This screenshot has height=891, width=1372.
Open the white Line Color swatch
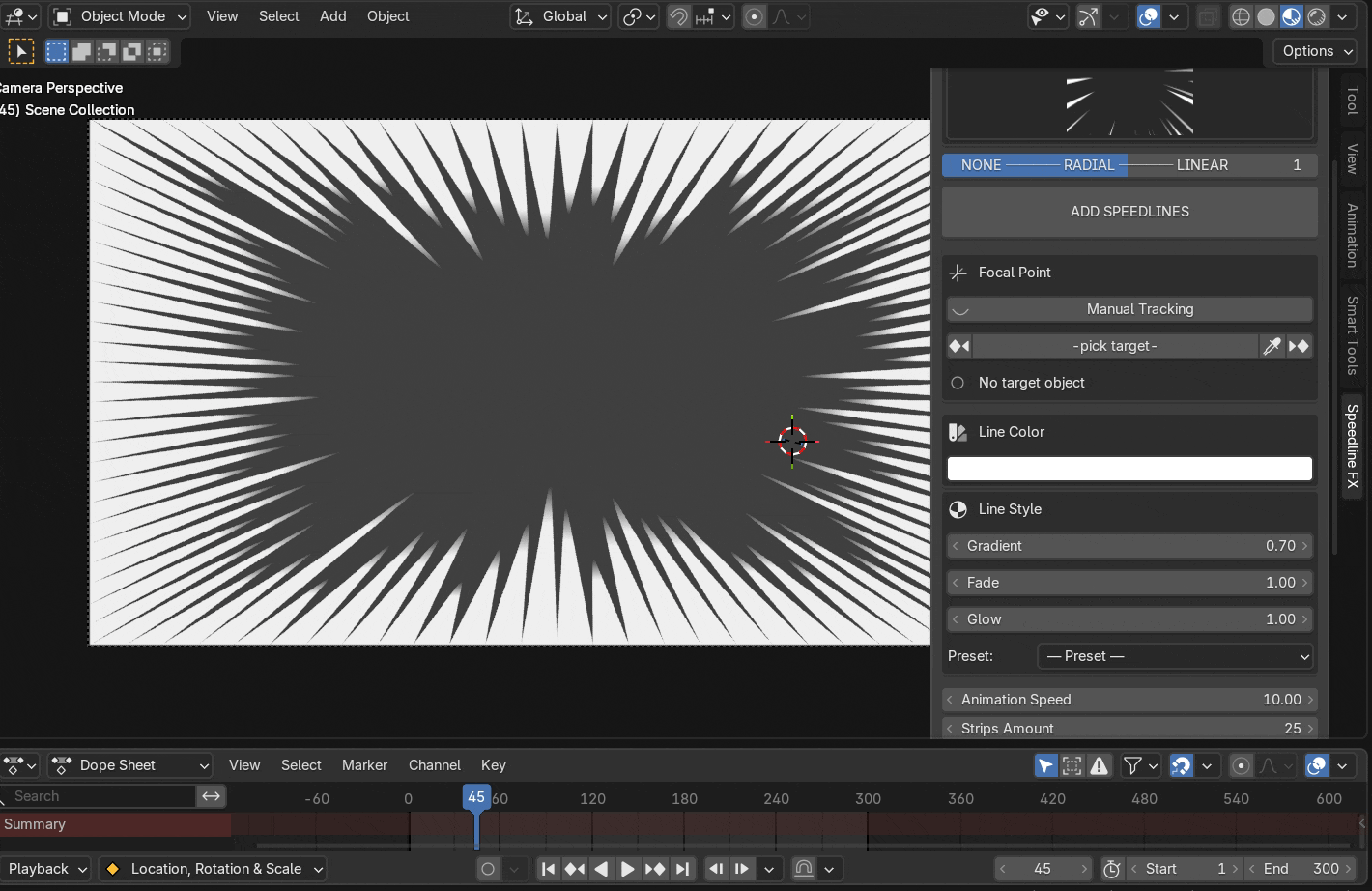point(1129,469)
